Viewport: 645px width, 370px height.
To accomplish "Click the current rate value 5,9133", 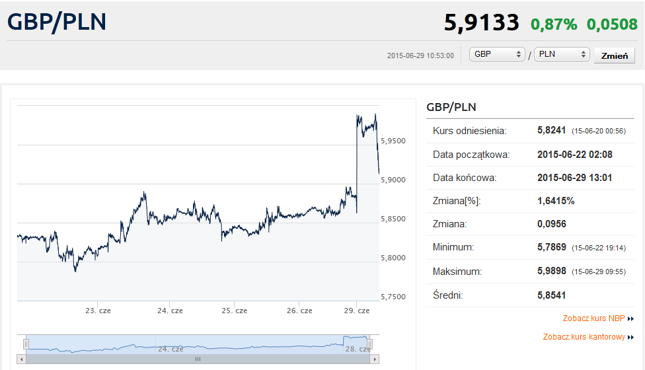I will (481, 22).
